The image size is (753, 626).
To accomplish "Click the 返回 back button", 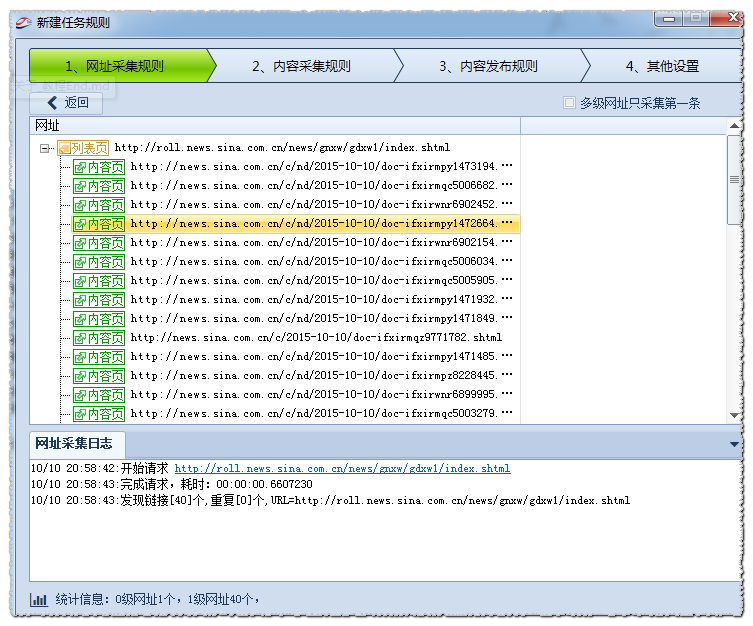I will coord(67,103).
